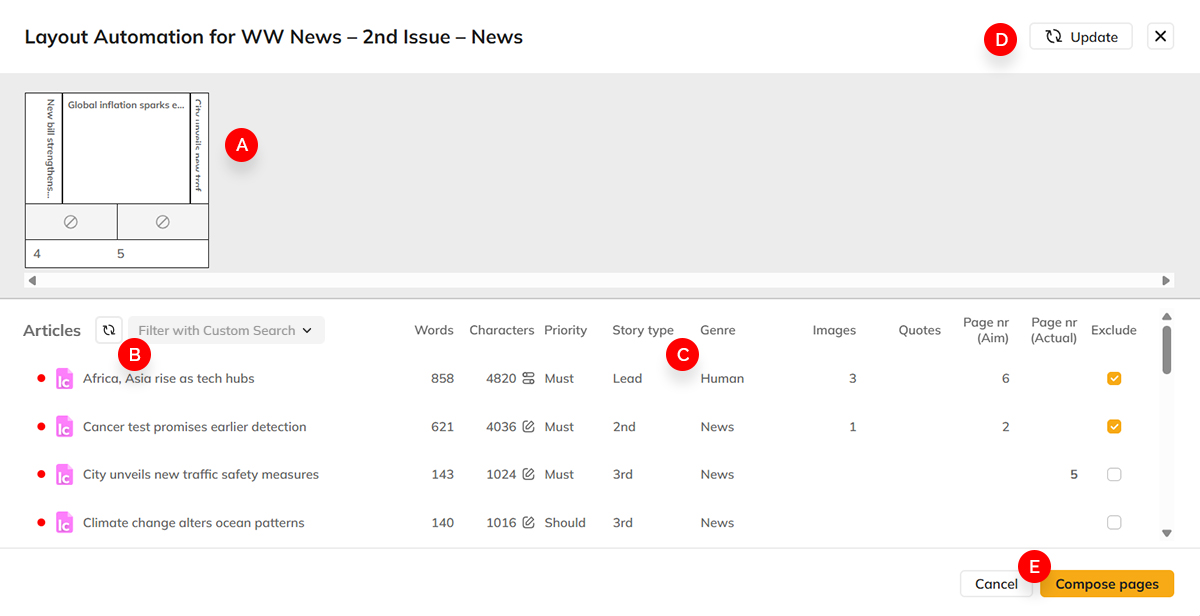This screenshot has height=616, width=1200.
Task: Open article City unveils new traffic safety measures
Action: (200, 474)
